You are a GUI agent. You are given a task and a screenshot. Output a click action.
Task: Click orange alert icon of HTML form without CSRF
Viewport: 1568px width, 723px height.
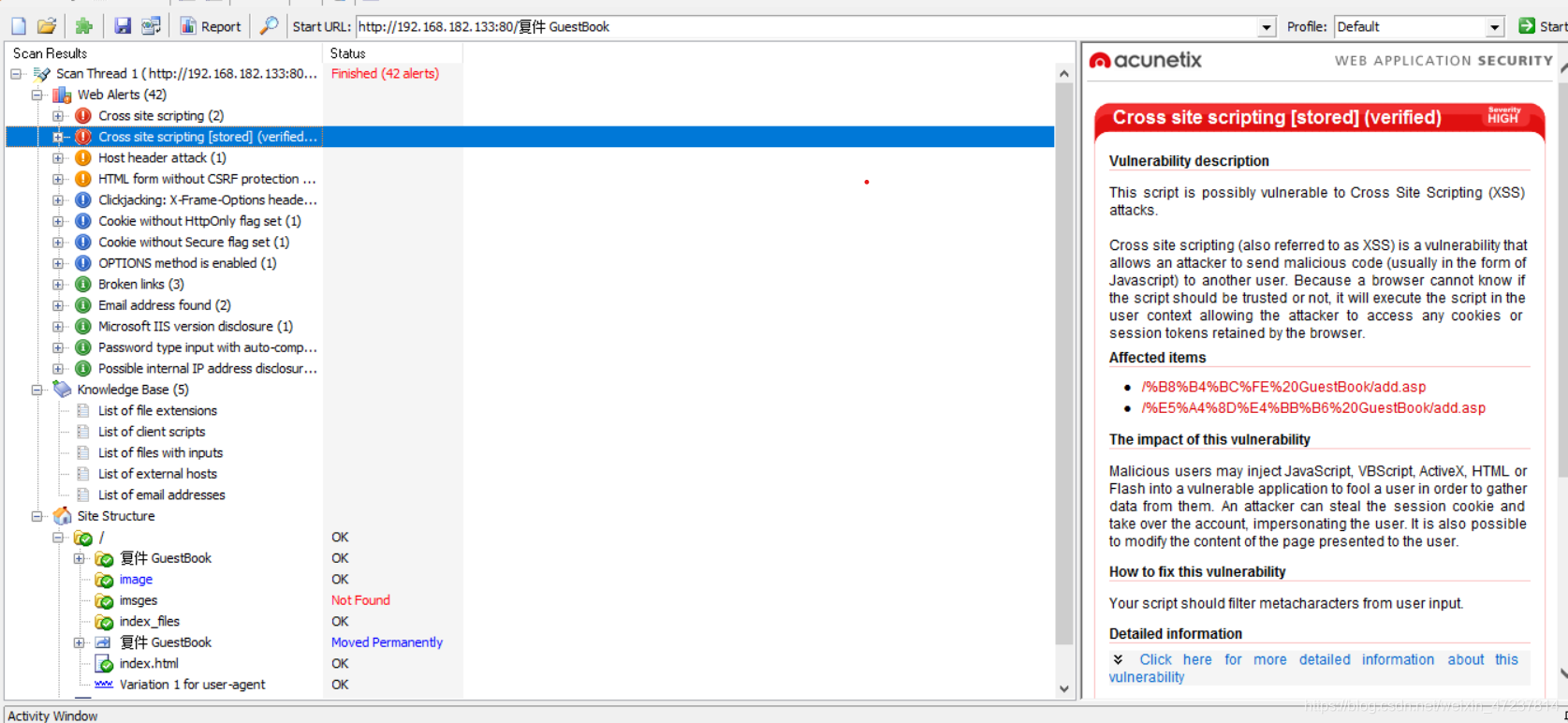pyautogui.click(x=83, y=179)
